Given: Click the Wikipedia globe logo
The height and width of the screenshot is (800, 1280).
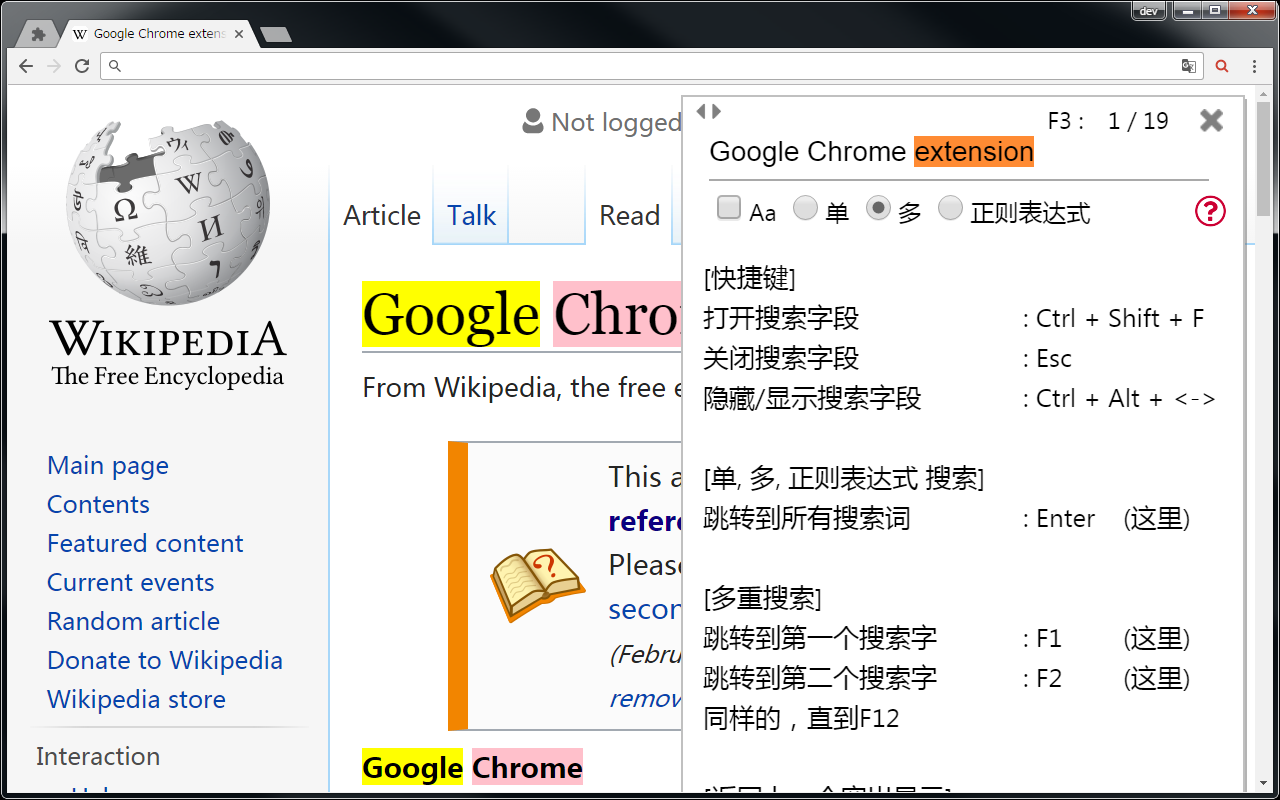Looking at the screenshot, I should point(168,213).
